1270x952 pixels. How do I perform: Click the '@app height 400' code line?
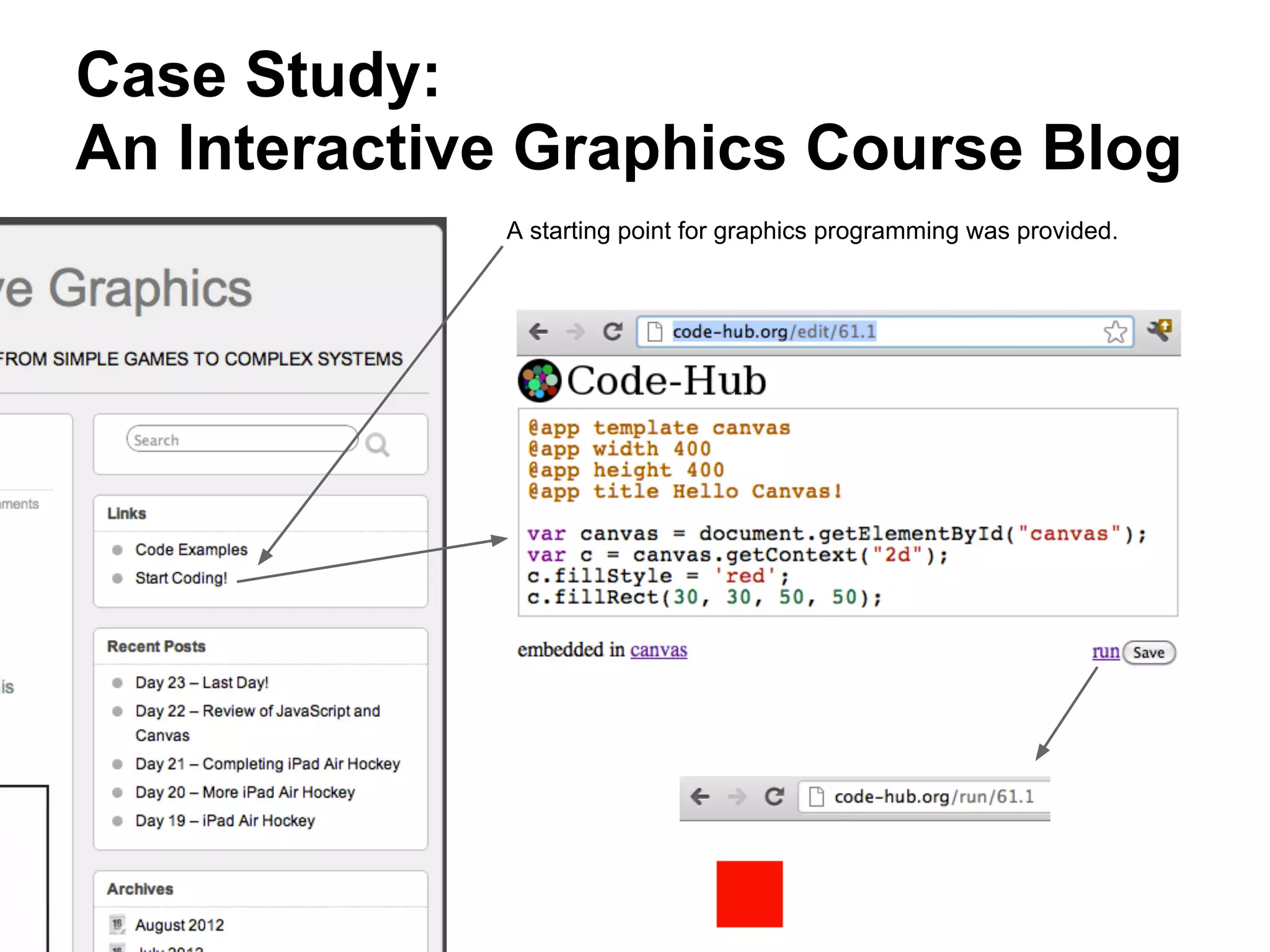pos(626,470)
